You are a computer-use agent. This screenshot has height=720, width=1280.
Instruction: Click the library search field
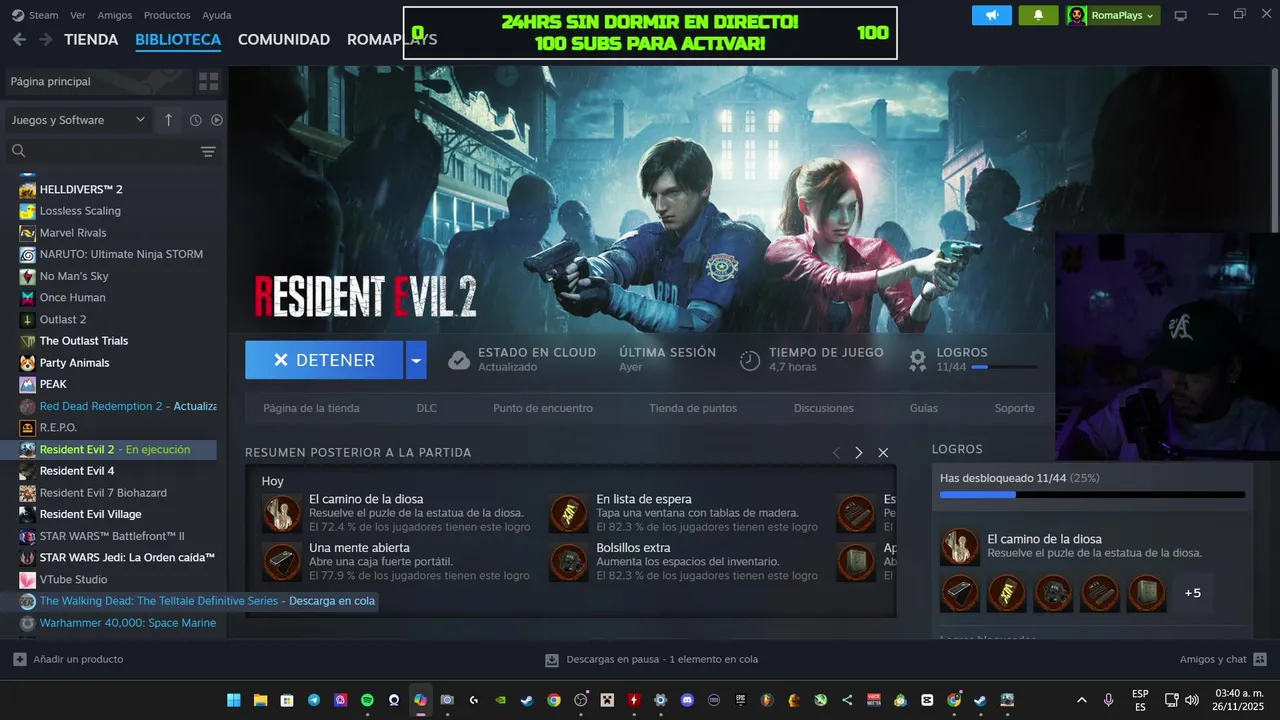100,152
